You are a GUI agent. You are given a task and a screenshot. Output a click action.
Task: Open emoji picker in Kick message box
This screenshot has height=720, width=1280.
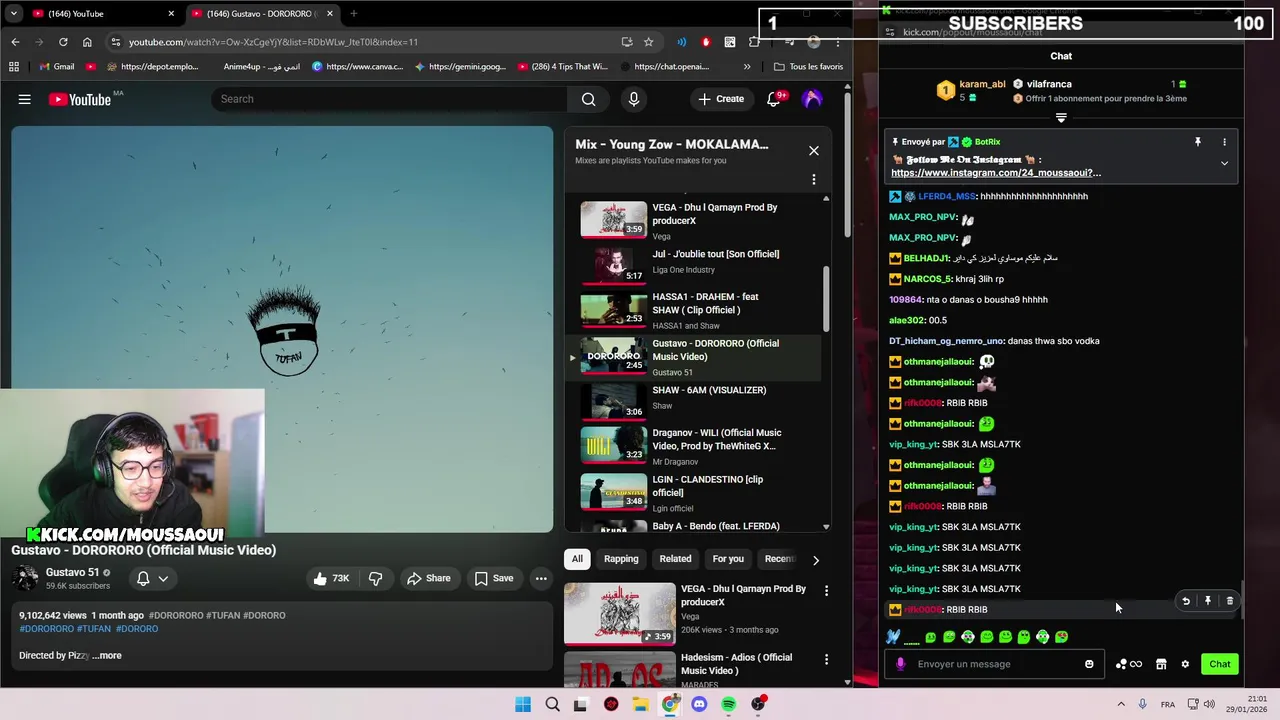(x=1089, y=664)
